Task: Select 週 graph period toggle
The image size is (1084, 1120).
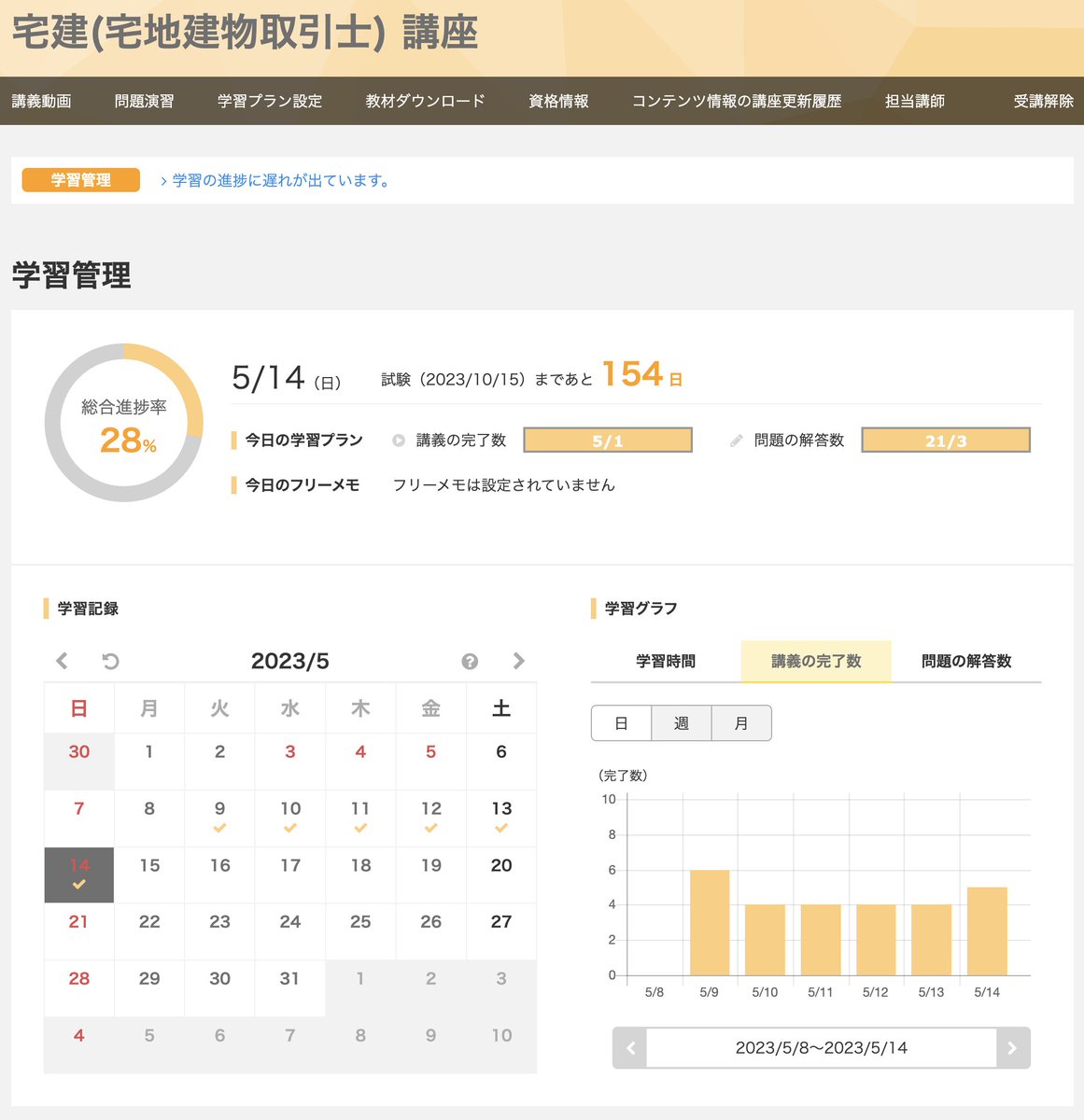Action: tap(682, 723)
